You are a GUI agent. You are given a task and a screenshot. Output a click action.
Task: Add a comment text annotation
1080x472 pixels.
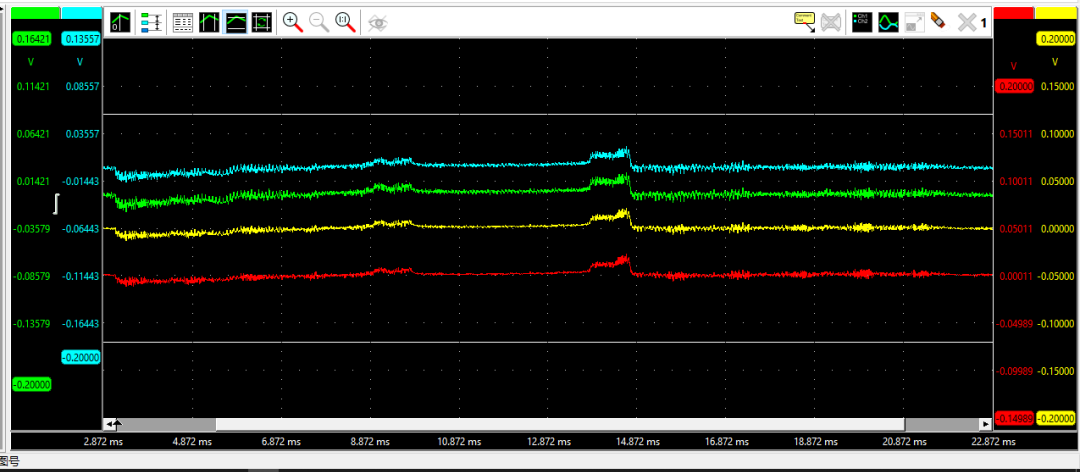(x=804, y=22)
